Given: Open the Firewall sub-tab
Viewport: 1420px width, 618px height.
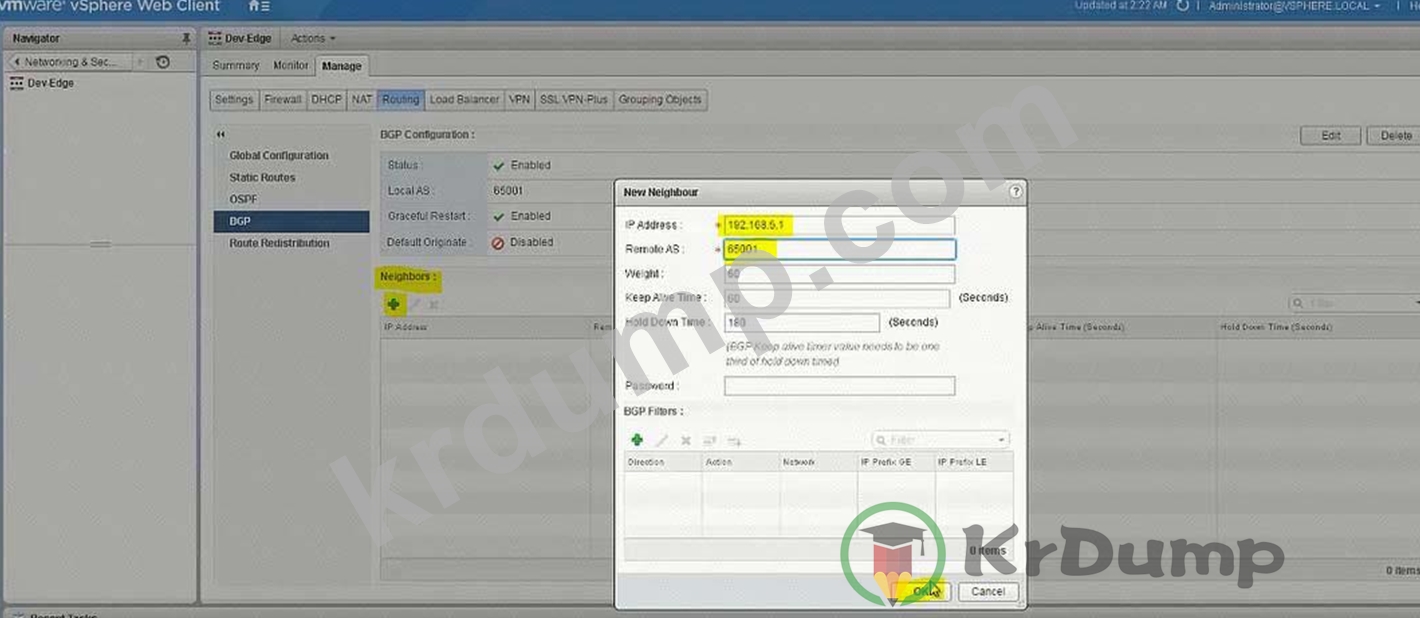Looking at the screenshot, I should [283, 100].
